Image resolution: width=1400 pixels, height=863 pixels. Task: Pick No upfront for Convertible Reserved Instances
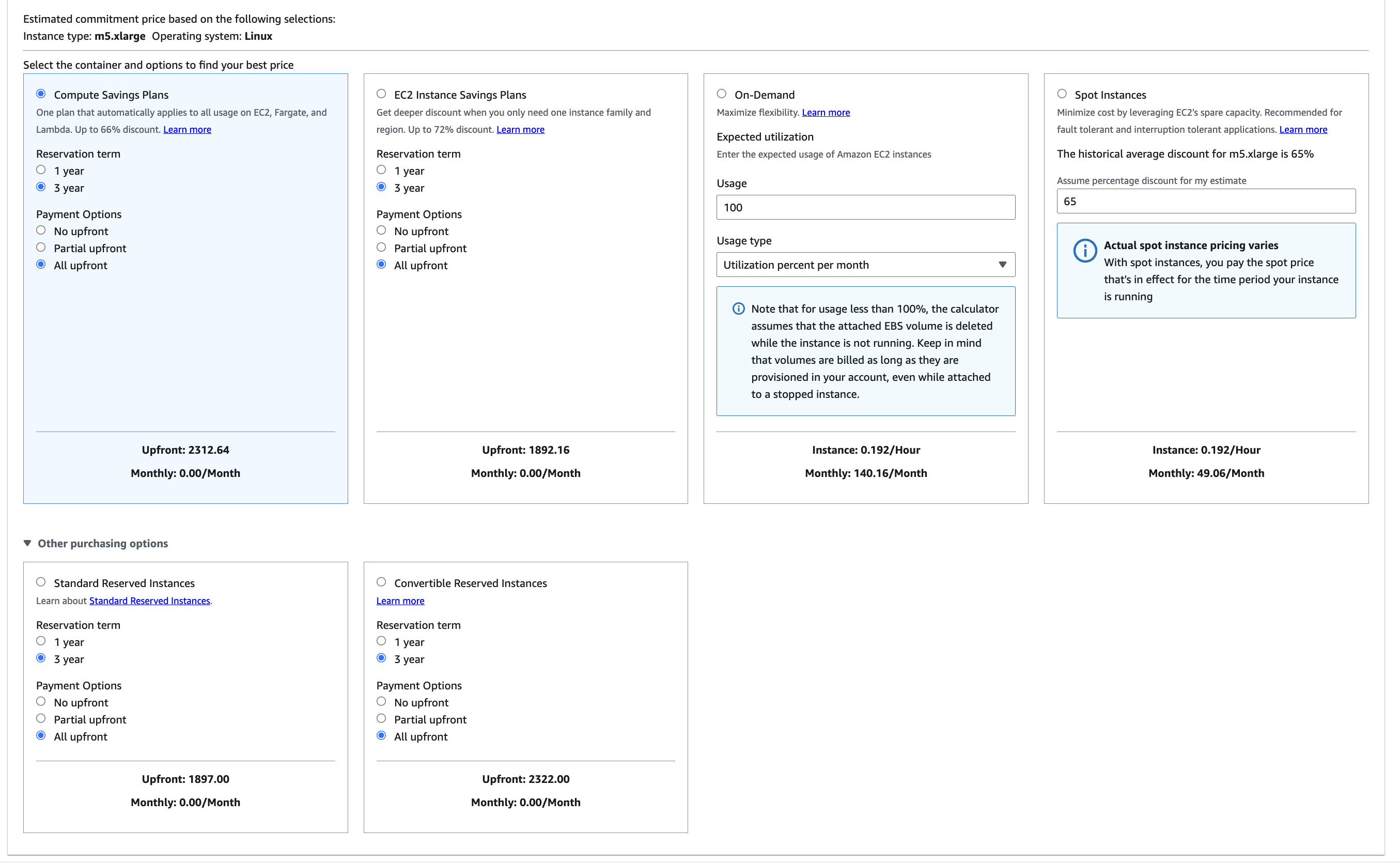pyautogui.click(x=381, y=701)
